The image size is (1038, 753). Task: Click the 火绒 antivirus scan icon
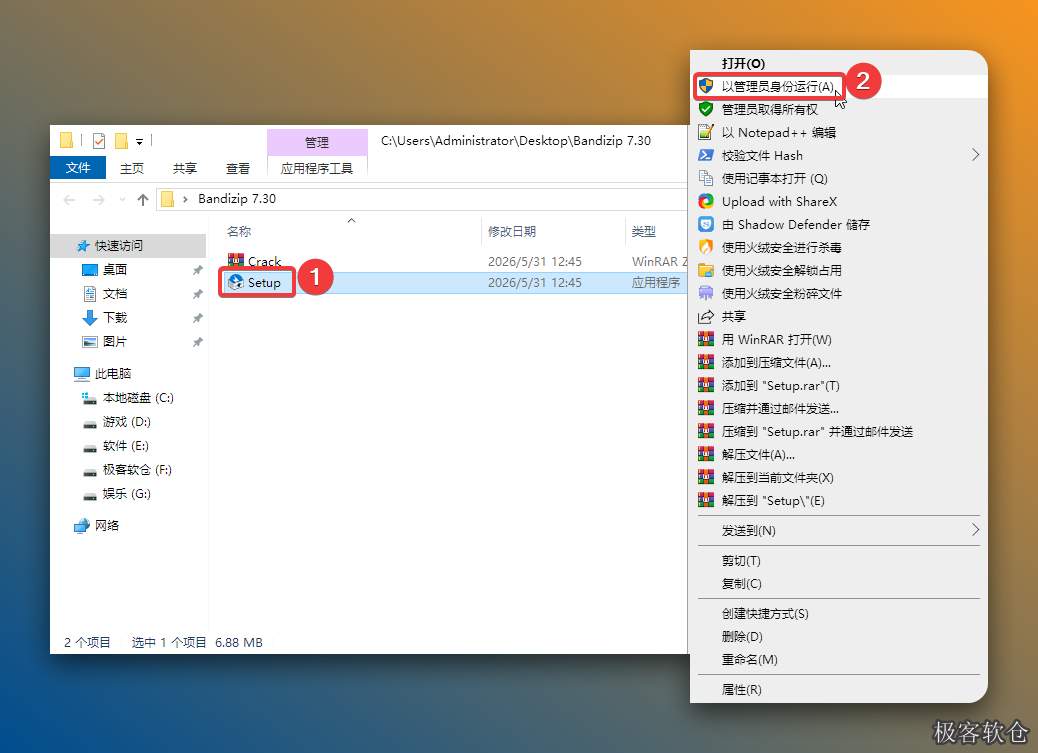pyautogui.click(x=706, y=247)
